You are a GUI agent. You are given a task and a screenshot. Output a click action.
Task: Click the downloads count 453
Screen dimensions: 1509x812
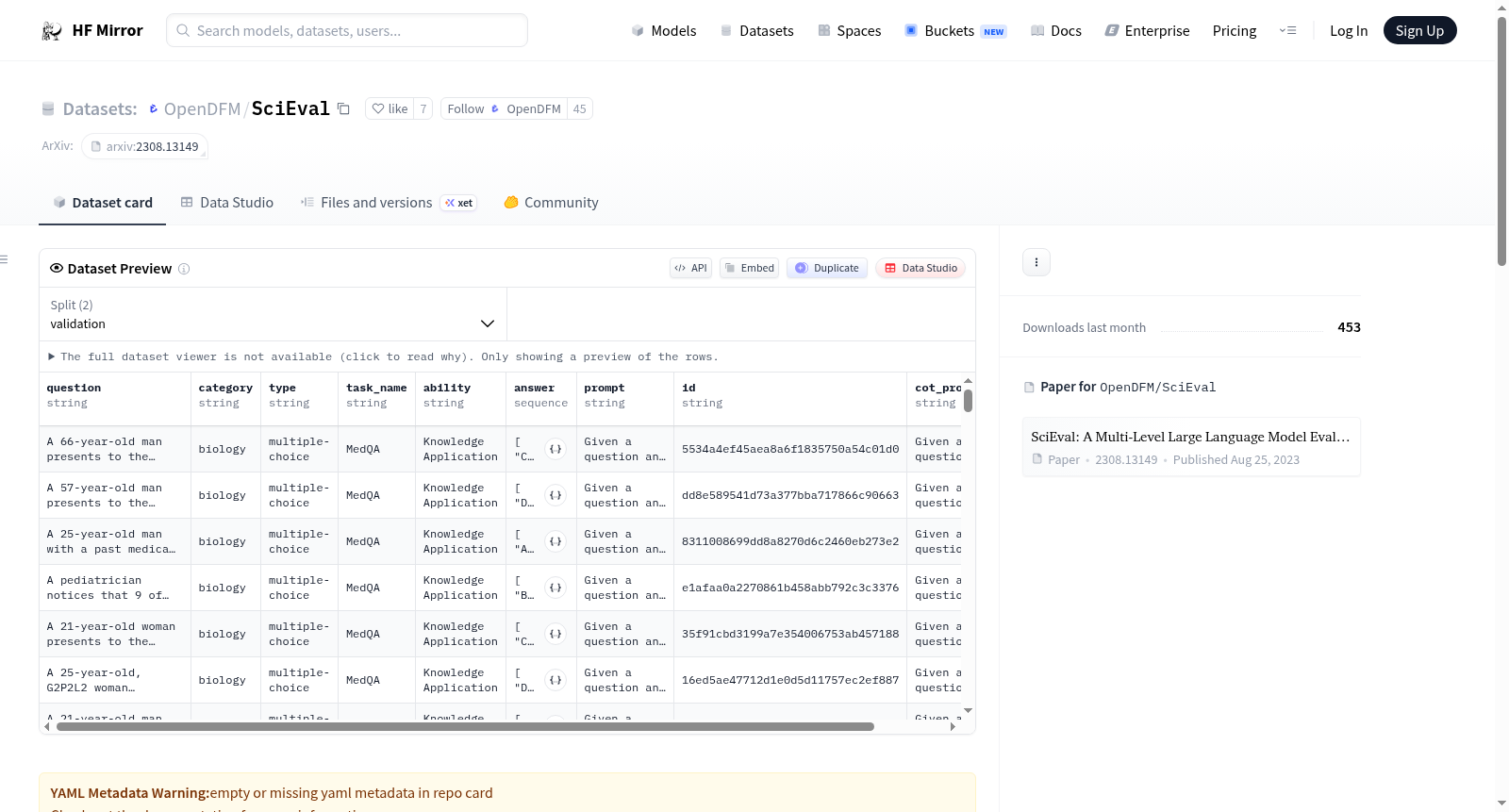(x=1349, y=327)
